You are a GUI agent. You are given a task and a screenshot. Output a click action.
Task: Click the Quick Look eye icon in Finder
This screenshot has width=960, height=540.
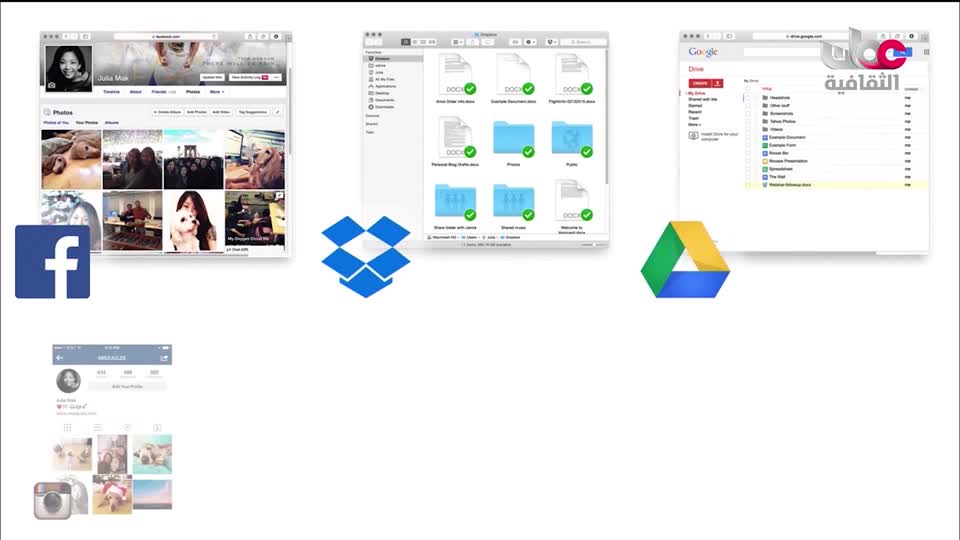pyautogui.click(x=516, y=42)
